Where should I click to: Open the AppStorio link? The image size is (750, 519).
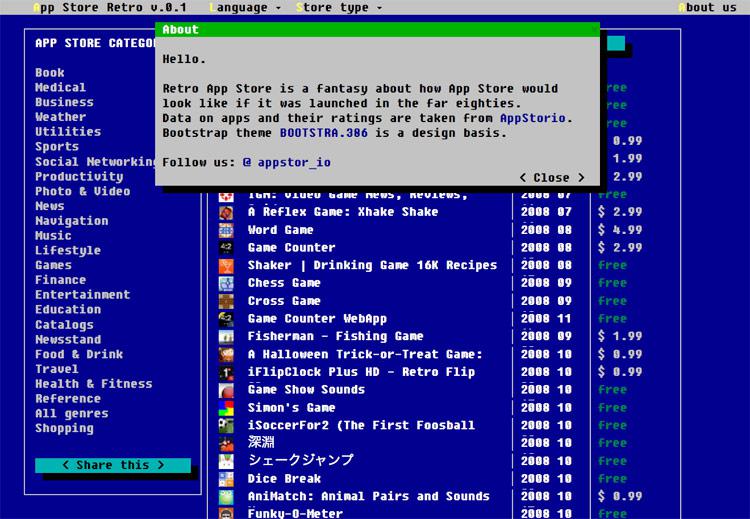(x=535, y=118)
